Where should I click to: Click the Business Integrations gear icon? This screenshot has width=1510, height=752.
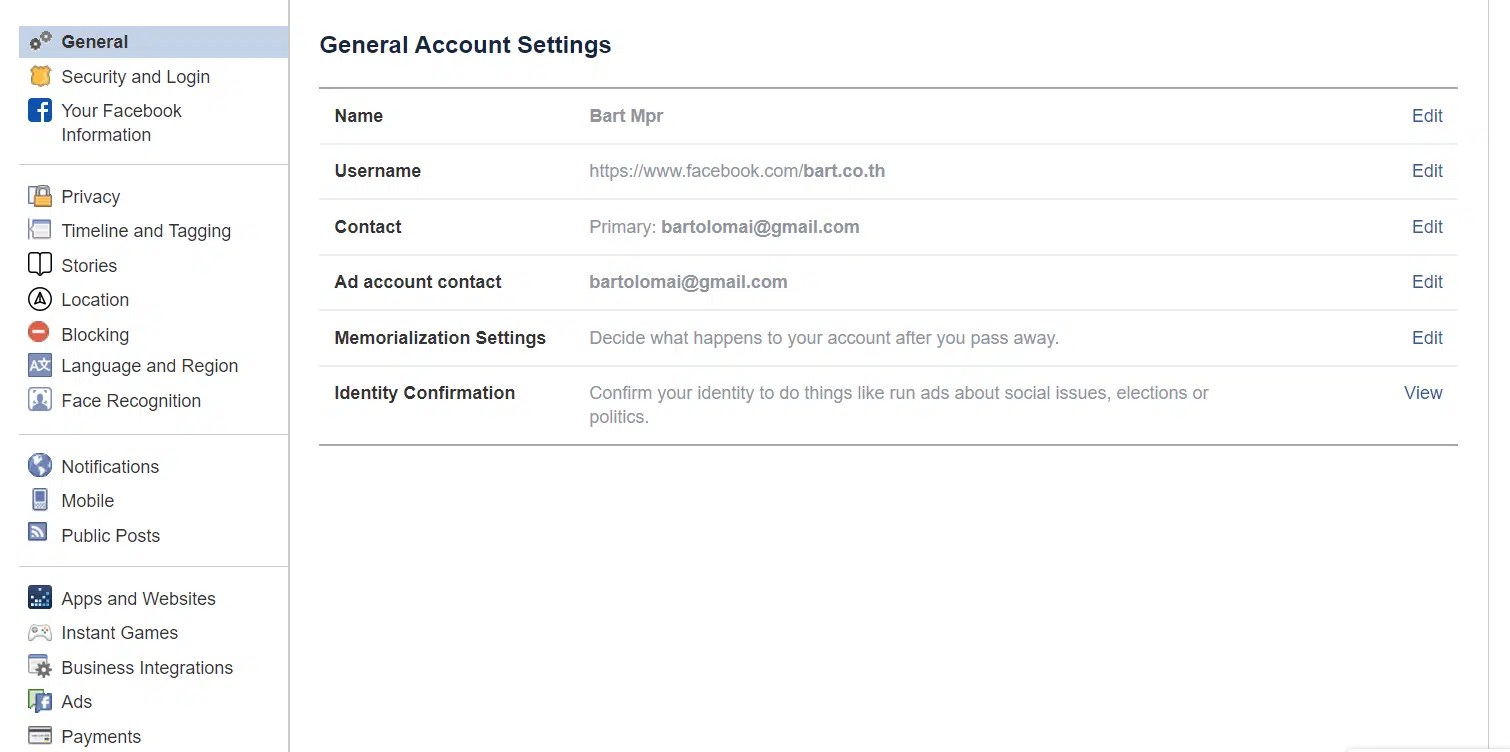coord(40,667)
